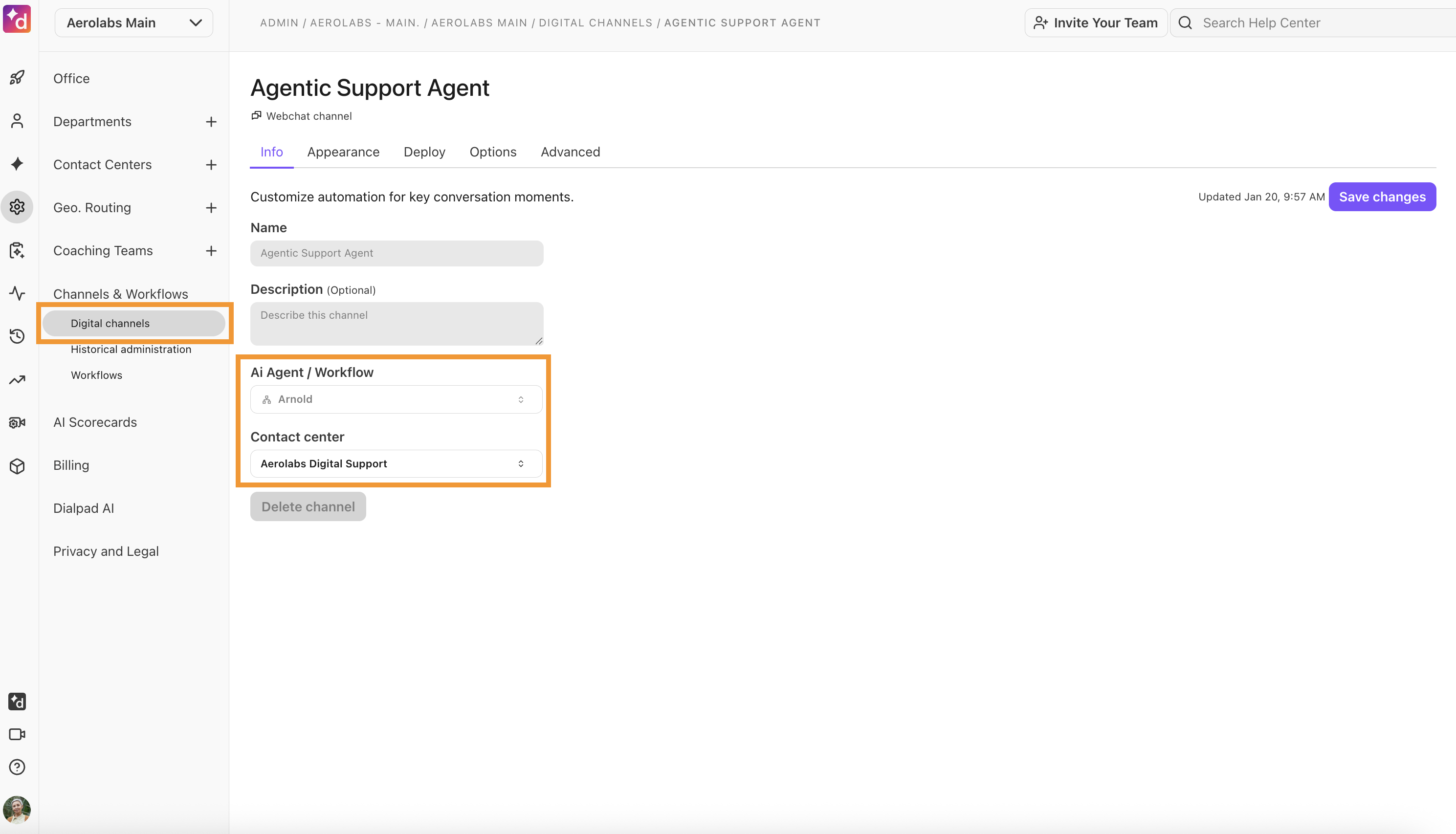This screenshot has height=834, width=1456.
Task: Switch to the Advanced tab
Action: (x=571, y=152)
